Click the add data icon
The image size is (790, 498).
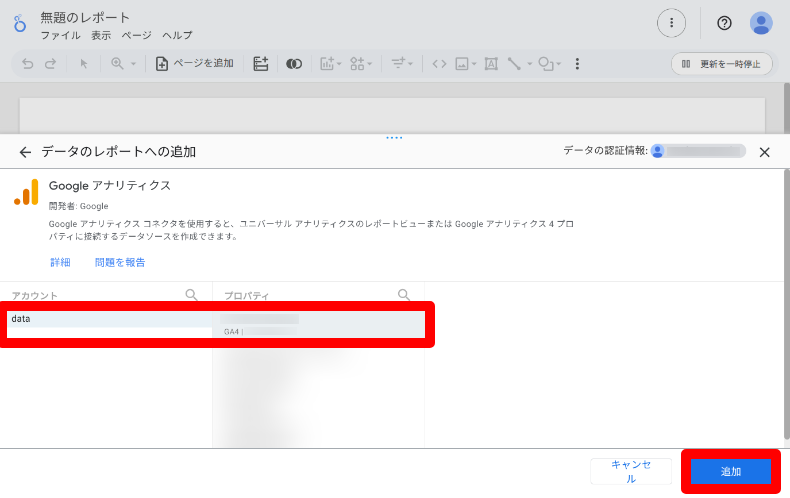[260, 64]
